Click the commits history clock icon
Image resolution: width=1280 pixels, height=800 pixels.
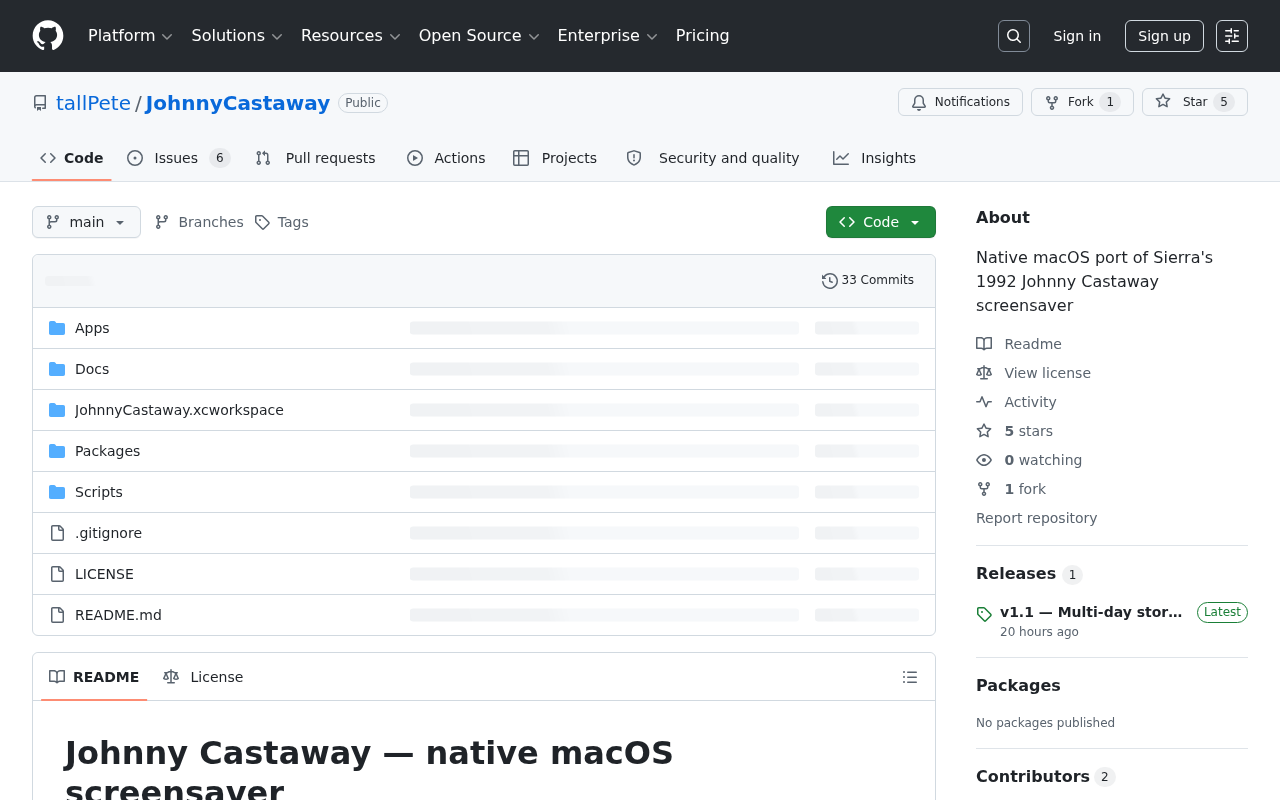tap(830, 281)
